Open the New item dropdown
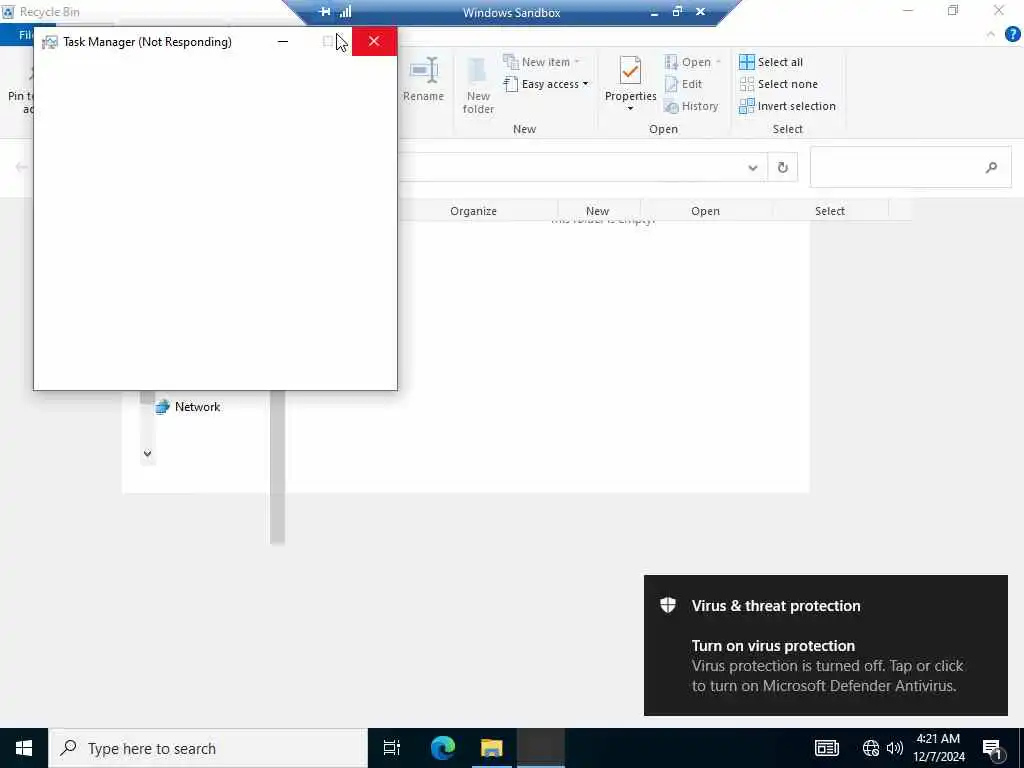The width and height of the screenshot is (1024, 768). pyautogui.click(x=541, y=62)
